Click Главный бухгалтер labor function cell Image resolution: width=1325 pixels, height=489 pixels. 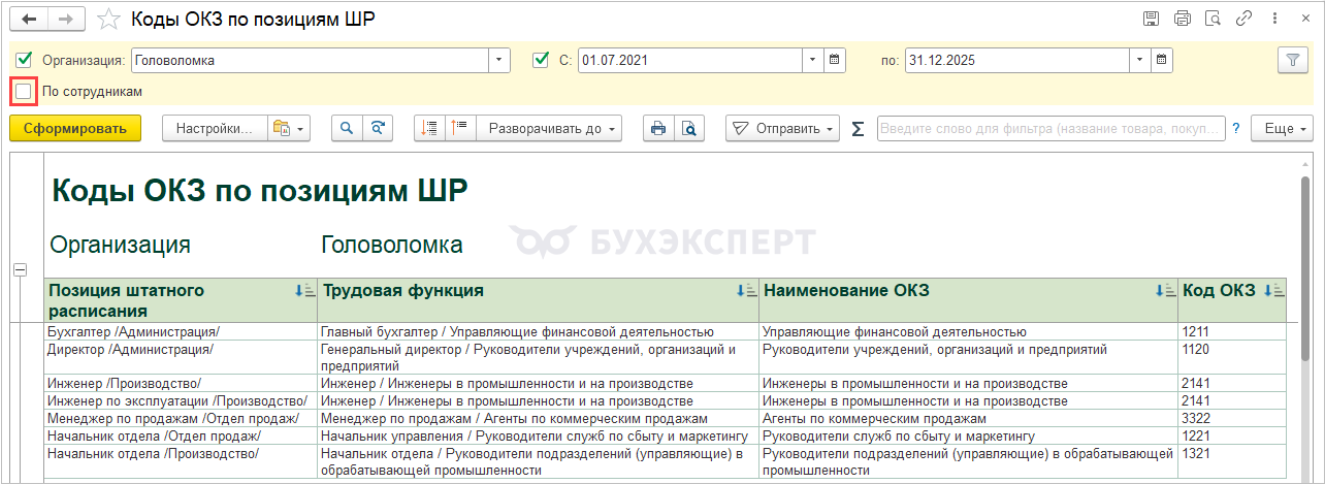pyautogui.click(x=538, y=332)
